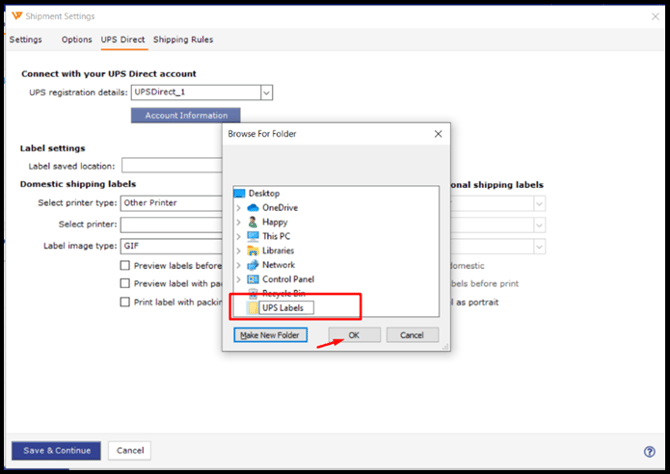Open the Options tab

pos(76,39)
